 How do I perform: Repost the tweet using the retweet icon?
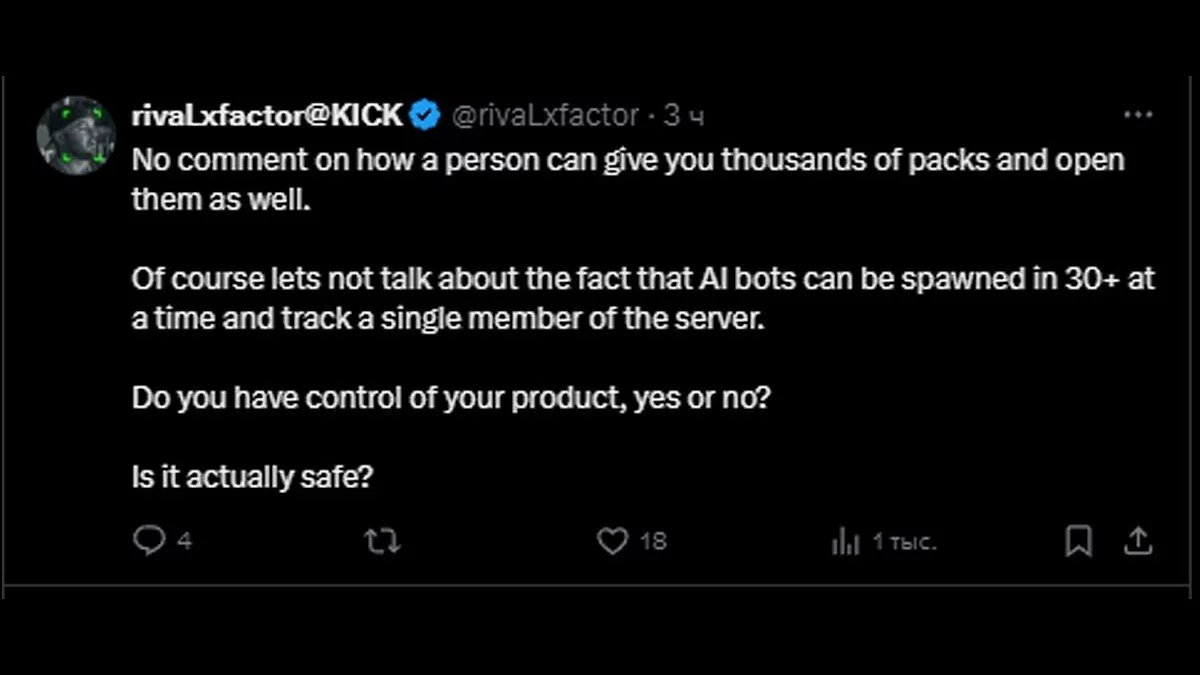coord(382,541)
